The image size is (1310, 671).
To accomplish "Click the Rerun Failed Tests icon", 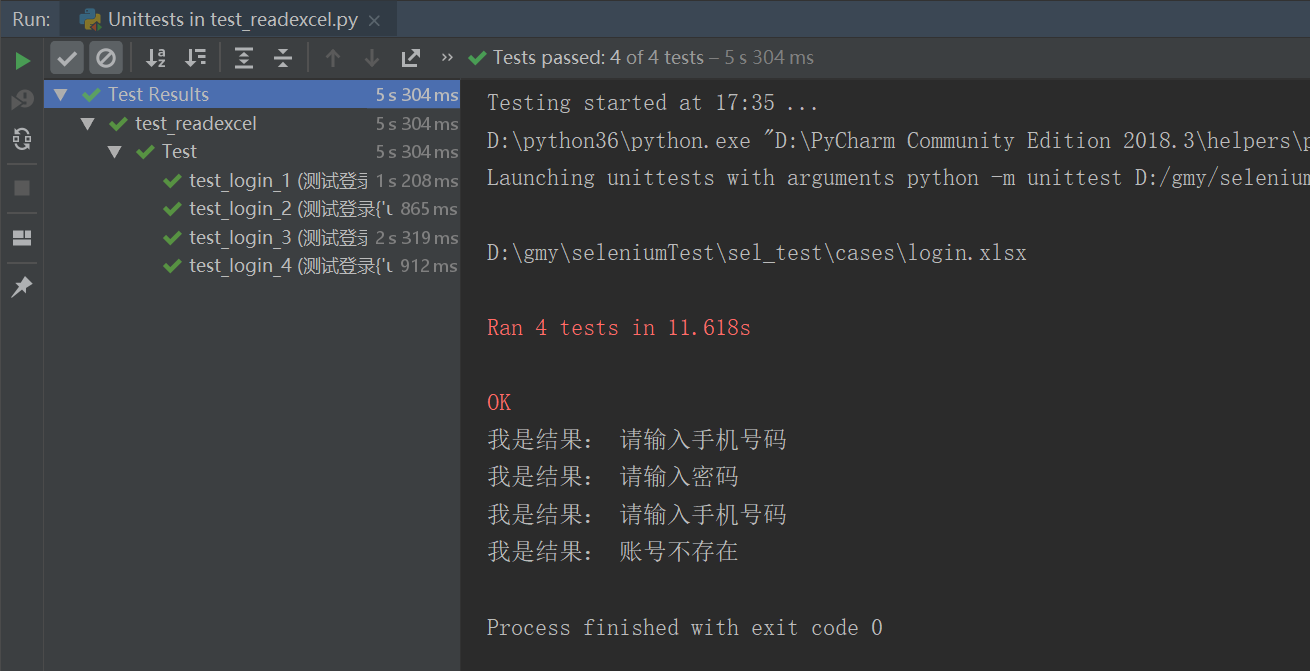I will point(22,100).
